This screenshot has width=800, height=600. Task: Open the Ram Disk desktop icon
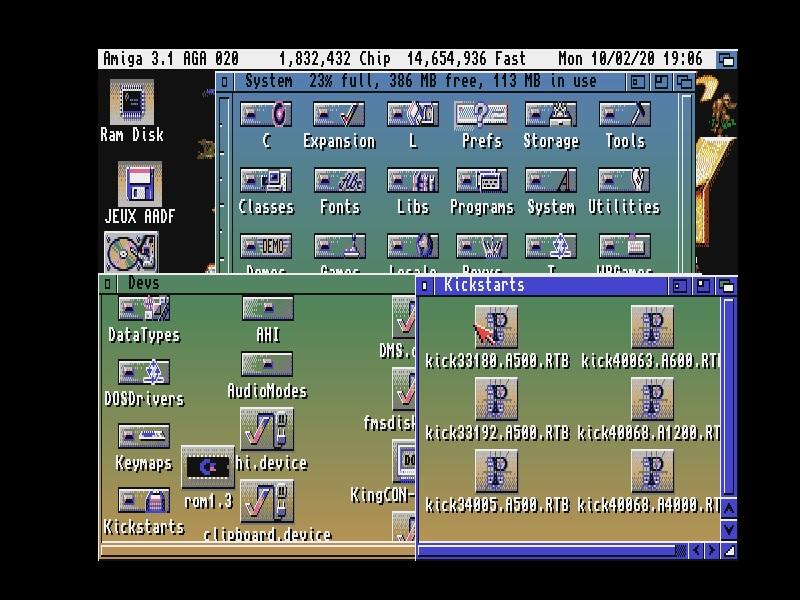pyautogui.click(x=132, y=102)
